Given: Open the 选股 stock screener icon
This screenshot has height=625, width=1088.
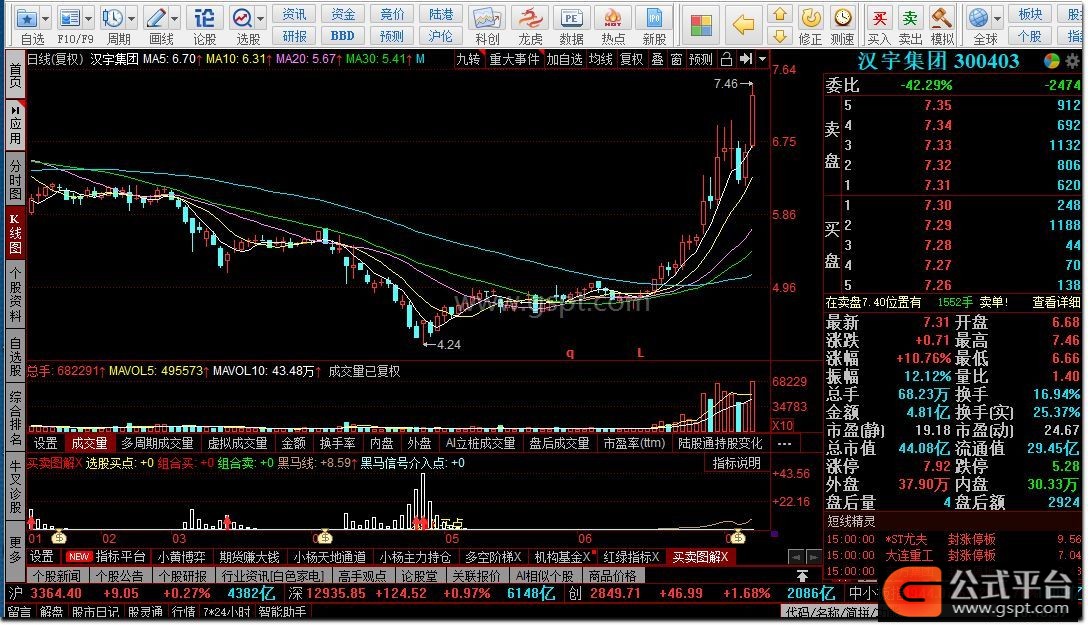Looking at the screenshot, I should tap(242, 18).
